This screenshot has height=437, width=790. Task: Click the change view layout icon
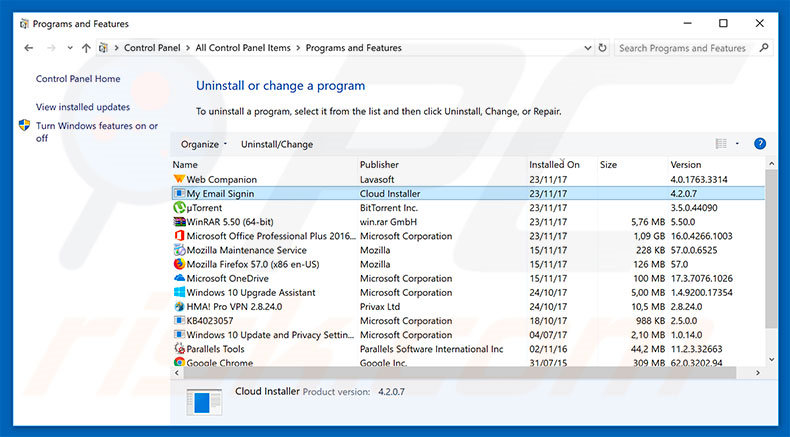(721, 144)
